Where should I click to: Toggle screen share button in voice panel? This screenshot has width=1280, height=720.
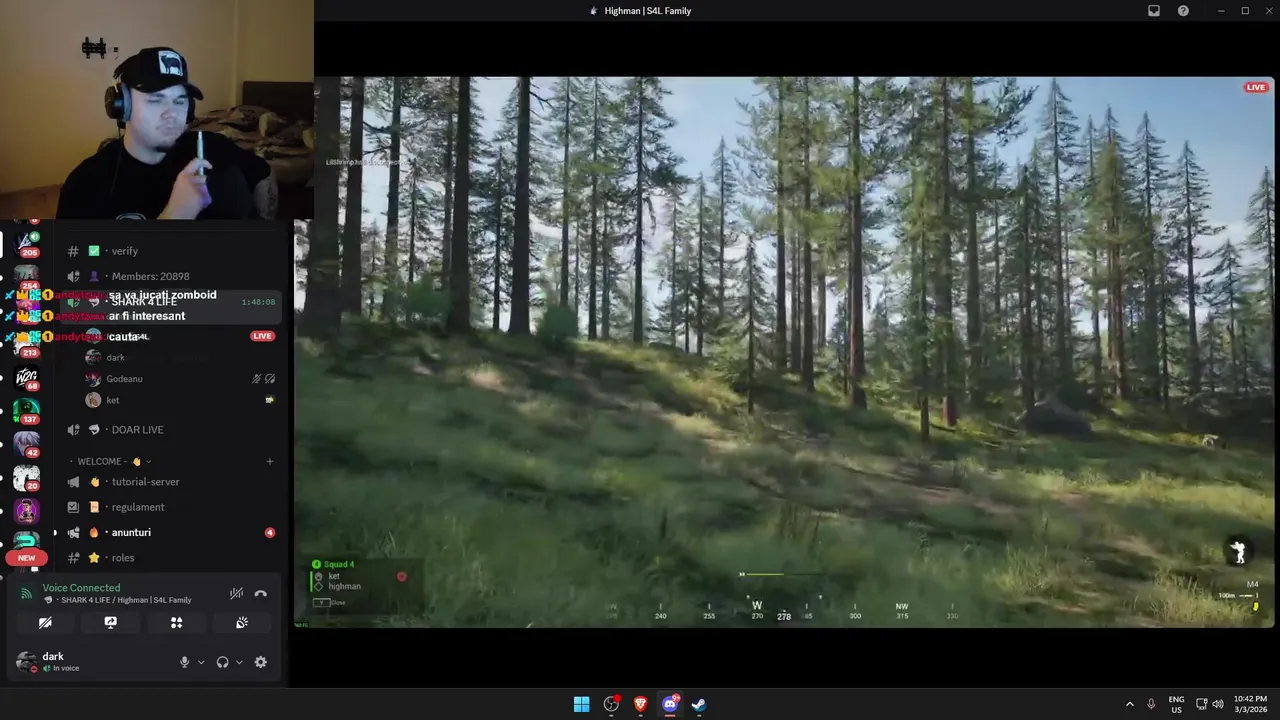(111, 622)
